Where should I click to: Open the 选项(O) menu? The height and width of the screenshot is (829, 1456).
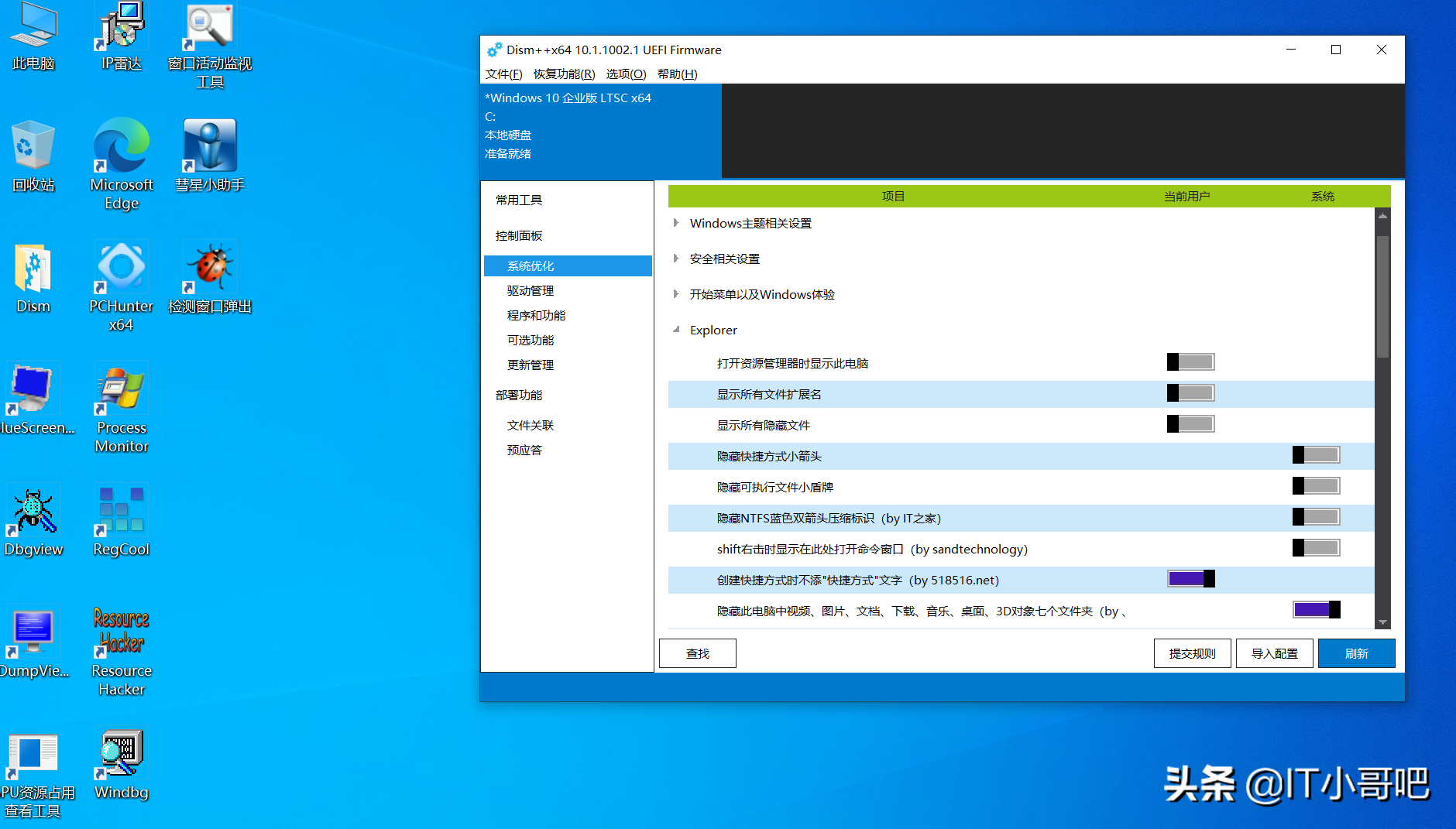pos(626,74)
